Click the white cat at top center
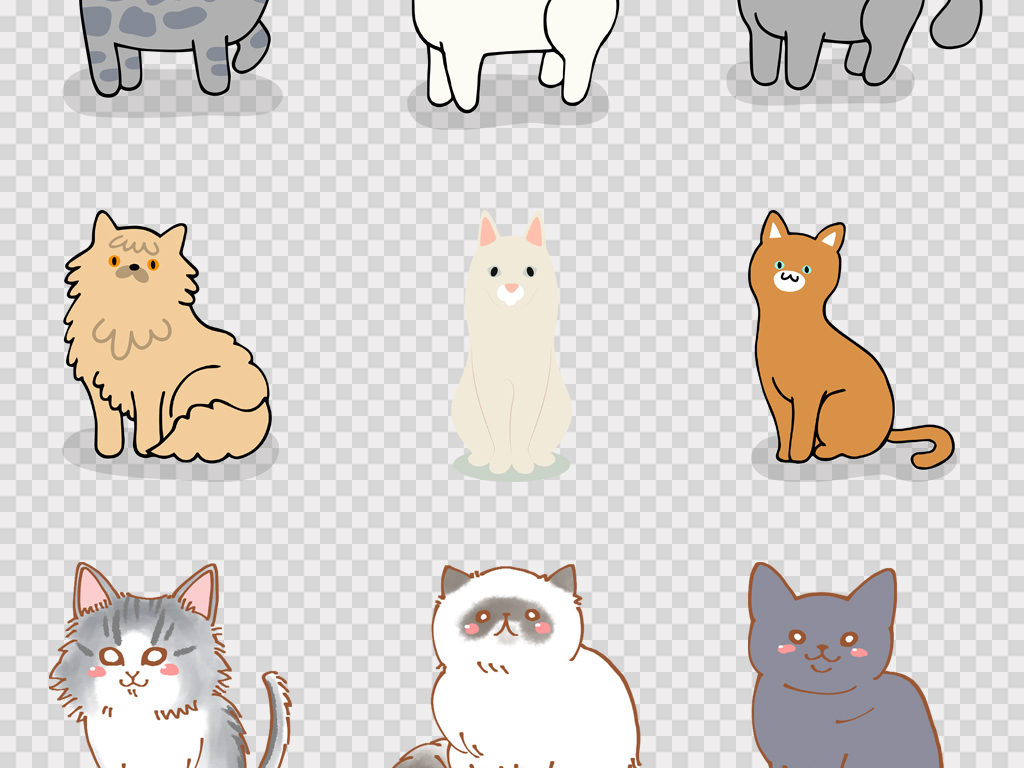Screen dimensions: 1024x768 coord(510,30)
